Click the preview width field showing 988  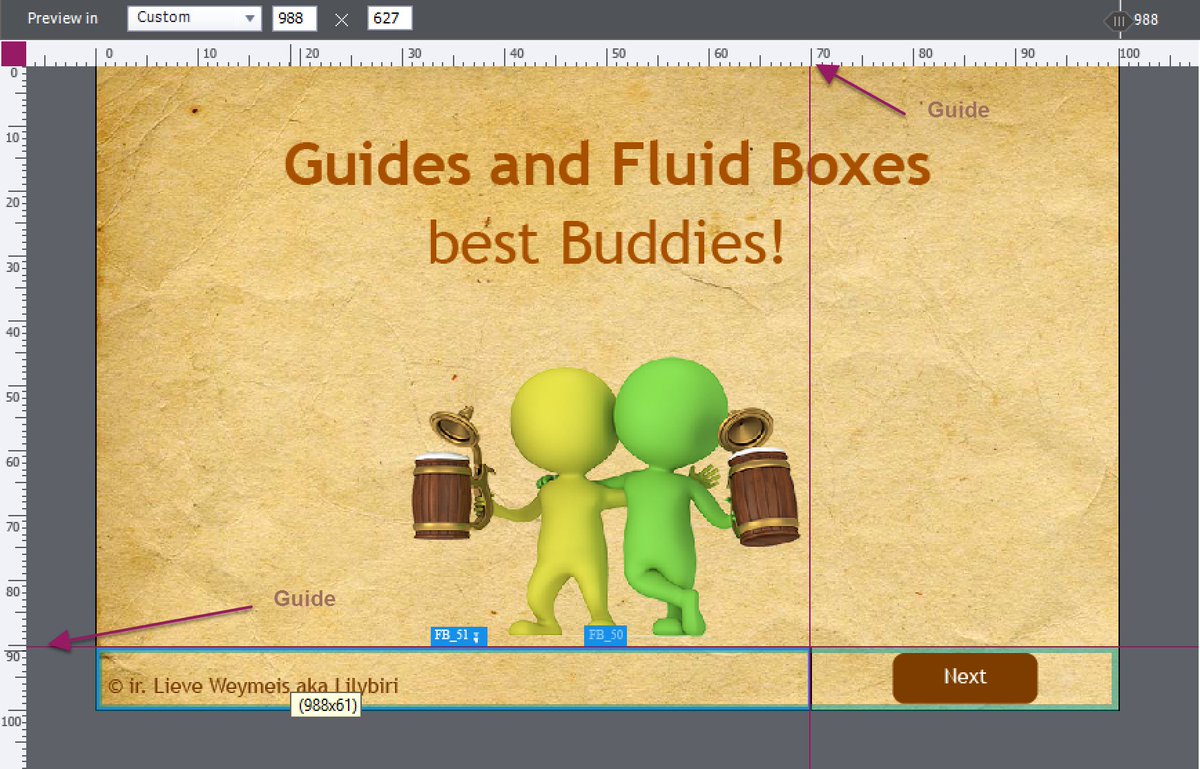pyautogui.click(x=295, y=18)
